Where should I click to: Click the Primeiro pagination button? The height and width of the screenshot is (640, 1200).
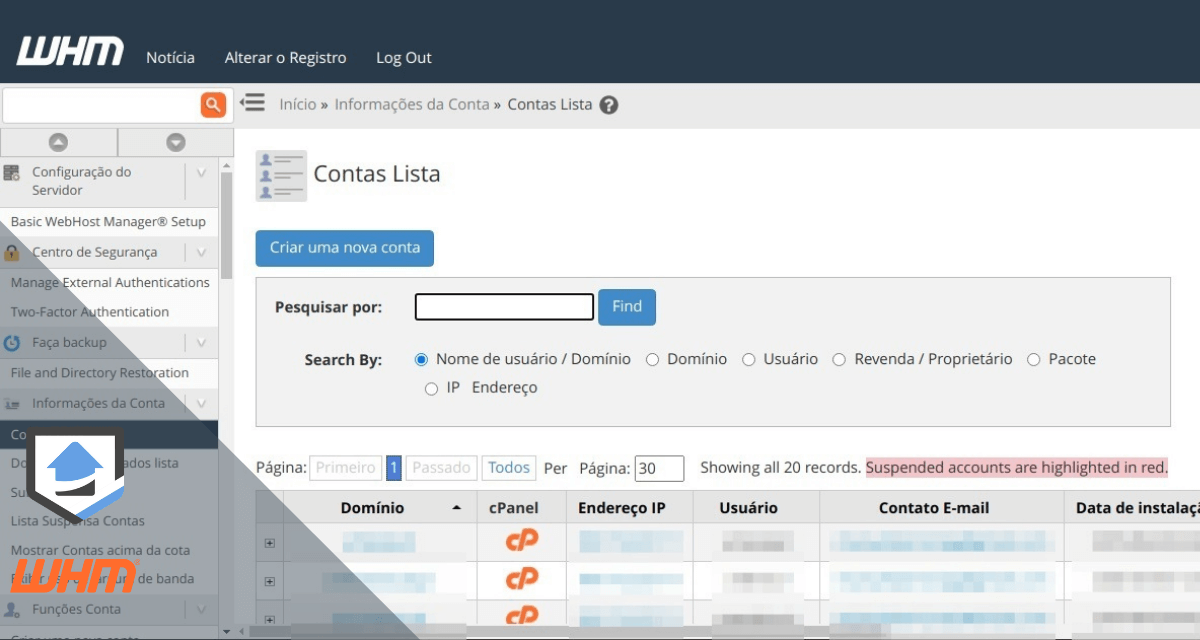point(346,468)
